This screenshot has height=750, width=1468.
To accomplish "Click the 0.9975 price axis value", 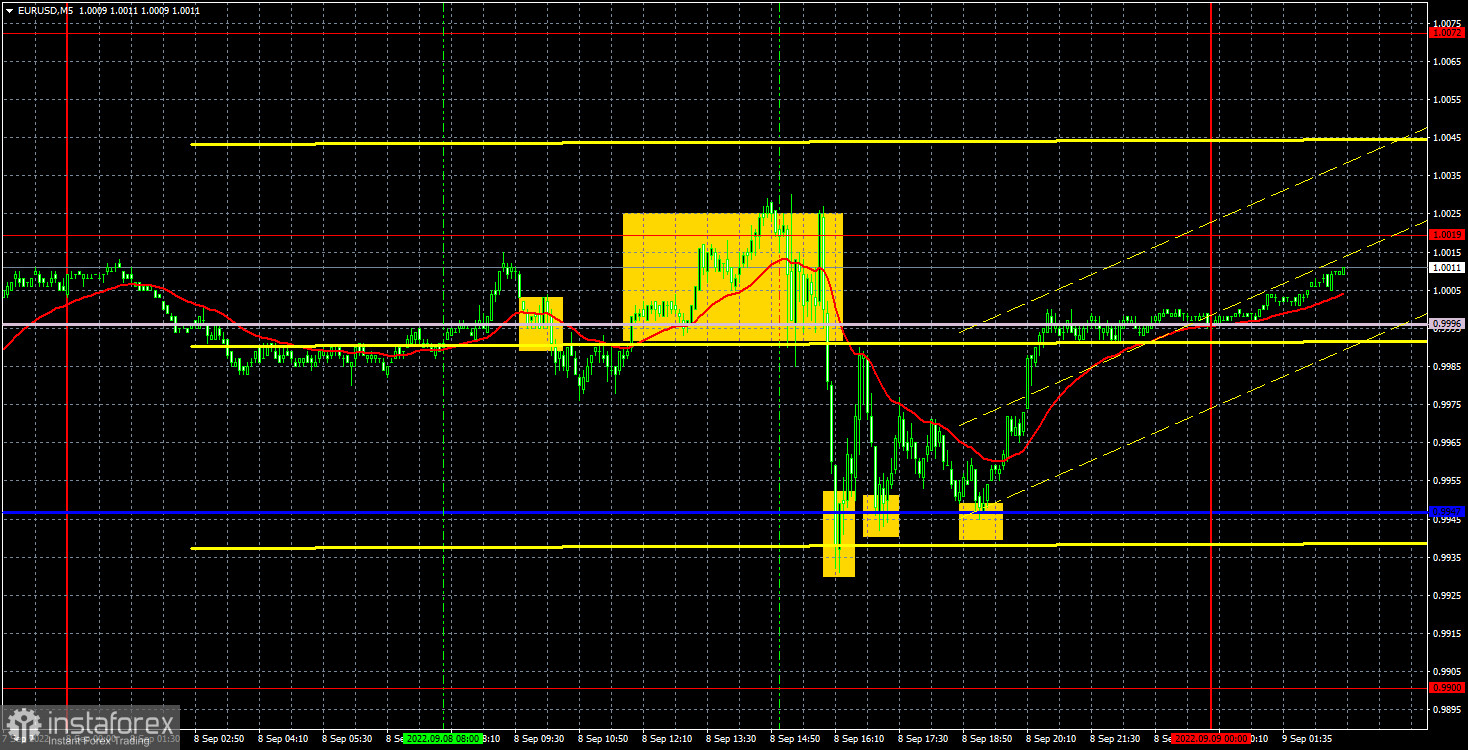I will pyautogui.click(x=1447, y=404).
